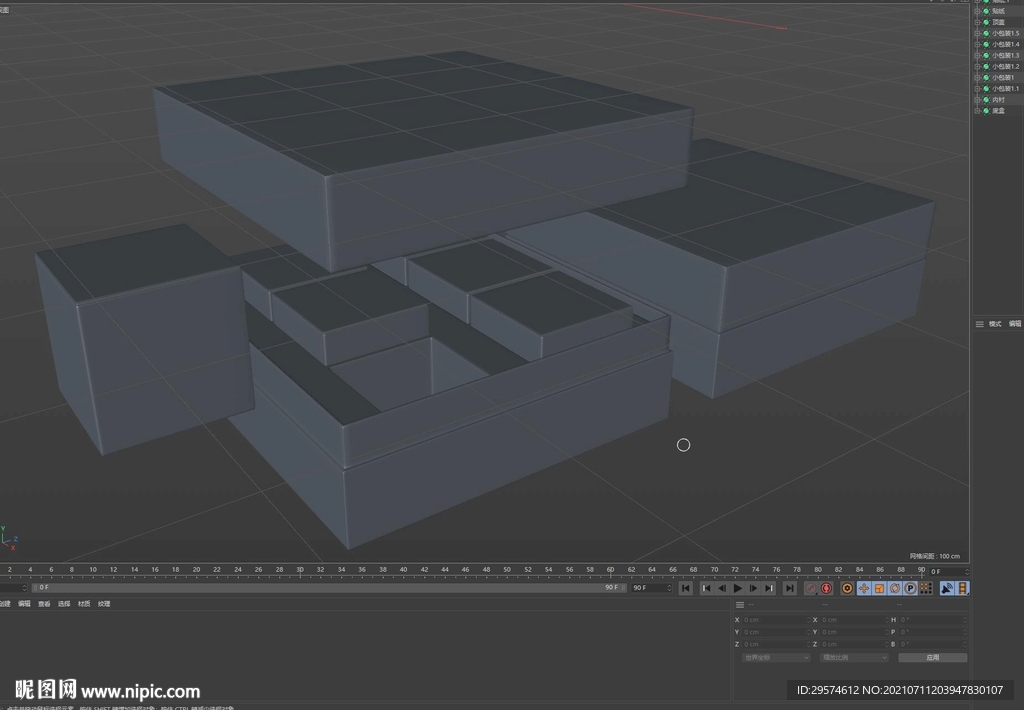The width and height of the screenshot is (1024, 710).
Task: Activate the Position keying icon
Action: [866, 589]
